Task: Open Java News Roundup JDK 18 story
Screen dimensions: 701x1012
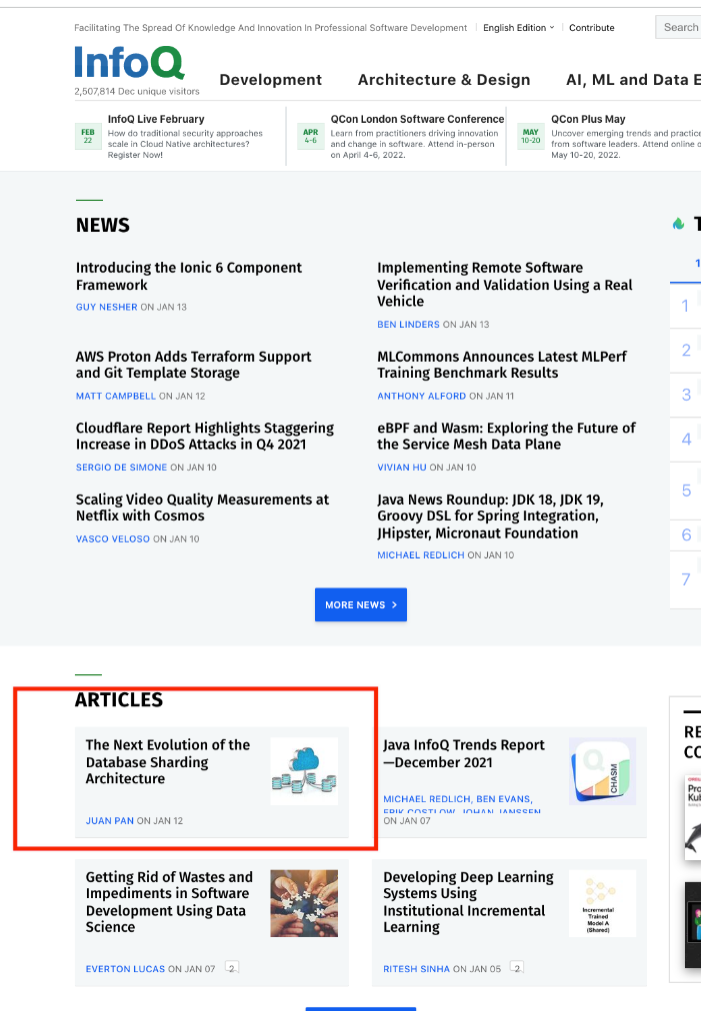Action: click(x=490, y=516)
